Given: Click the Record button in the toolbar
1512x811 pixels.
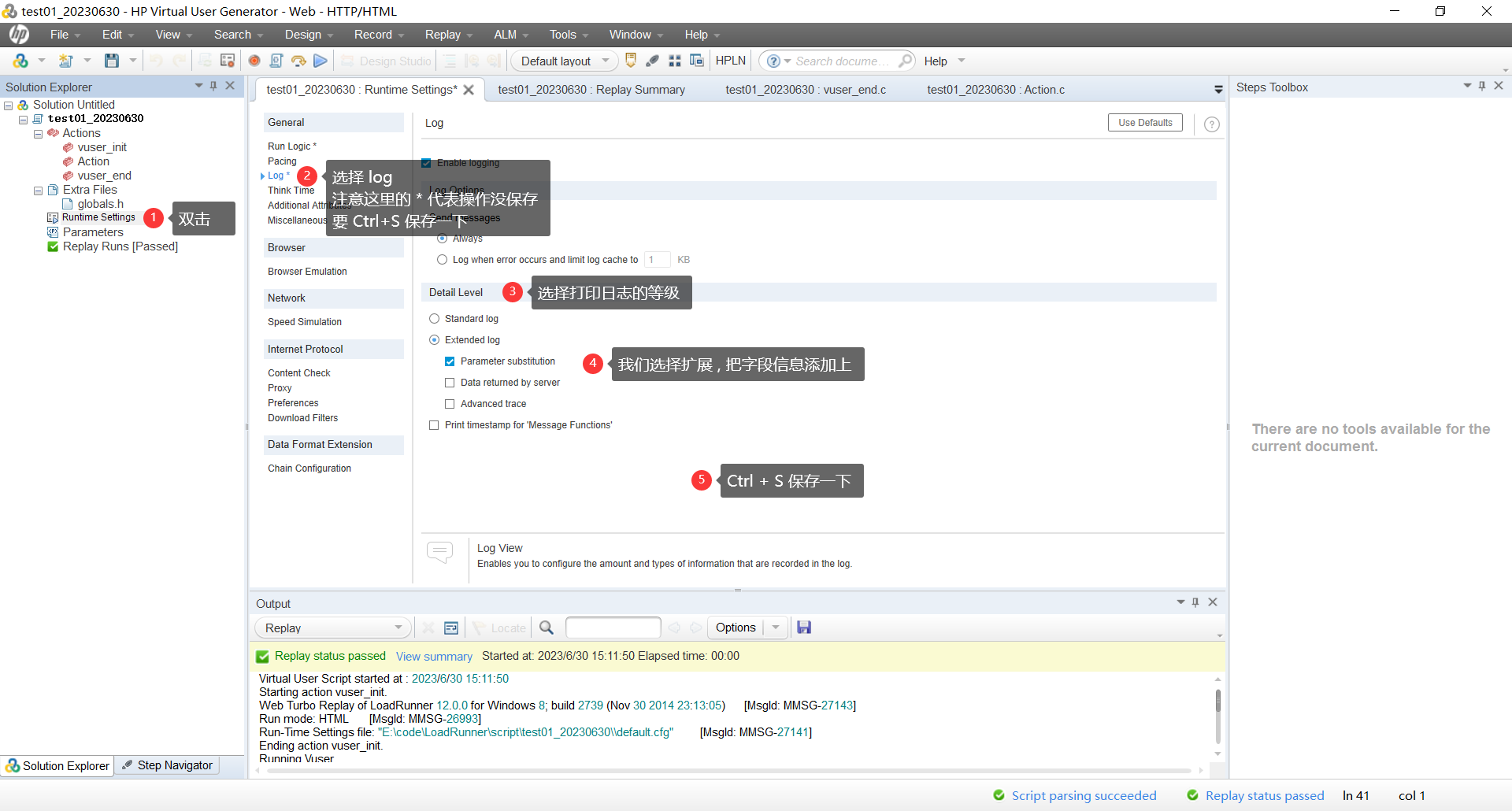Looking at the screenshot, I should click(x=254, y=61).
